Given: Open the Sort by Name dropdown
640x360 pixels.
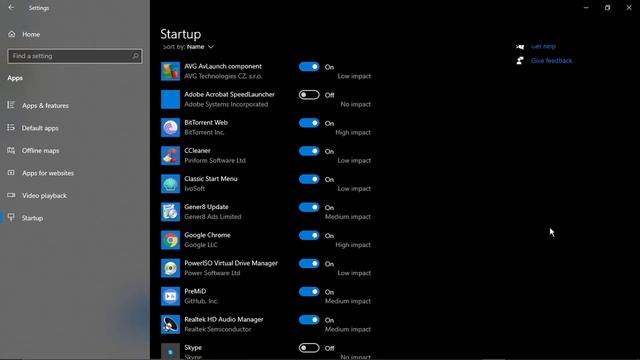Looking at the screenshot, I should coord(188,47).
